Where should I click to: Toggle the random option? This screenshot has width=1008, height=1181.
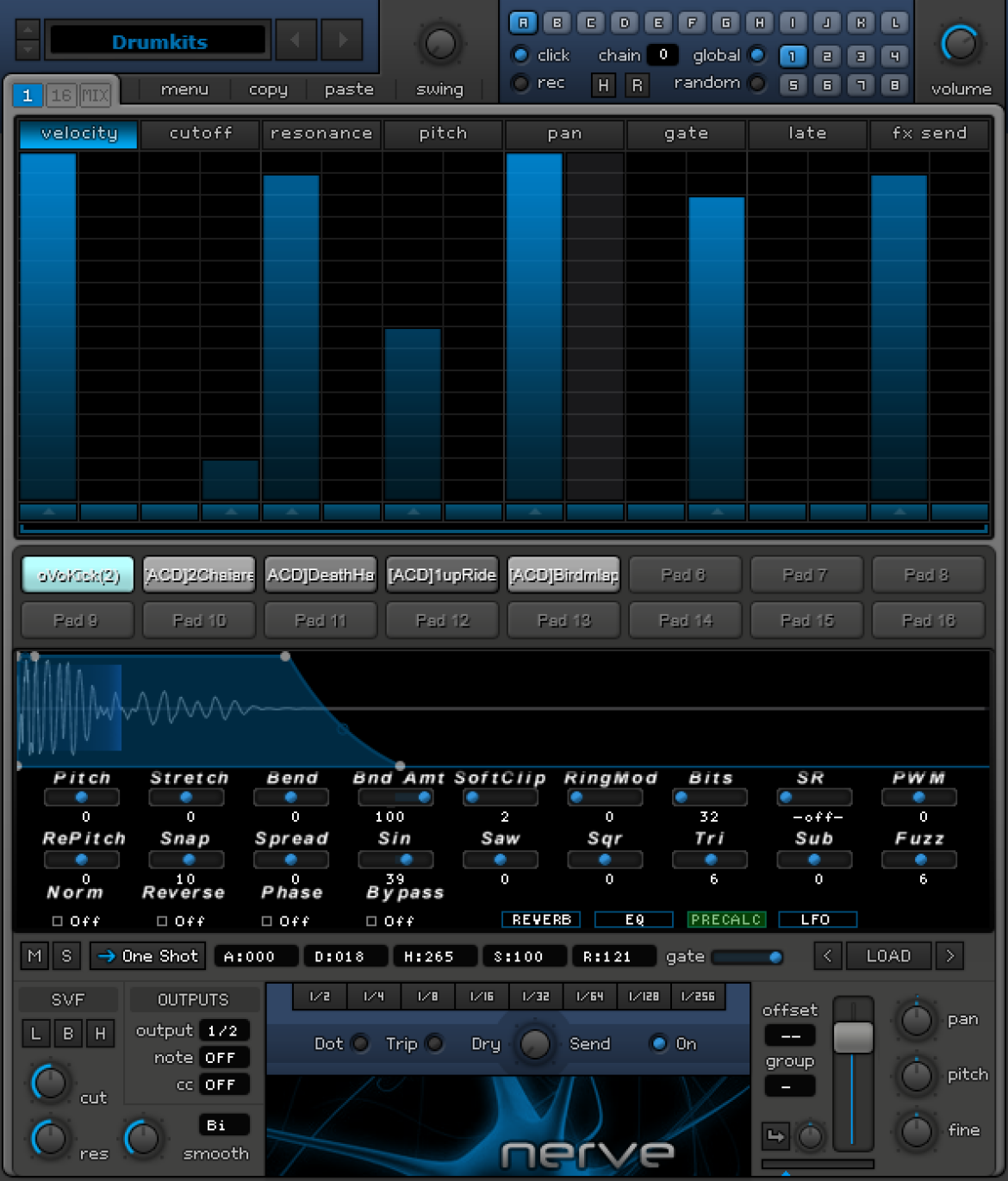click(757, 84)
